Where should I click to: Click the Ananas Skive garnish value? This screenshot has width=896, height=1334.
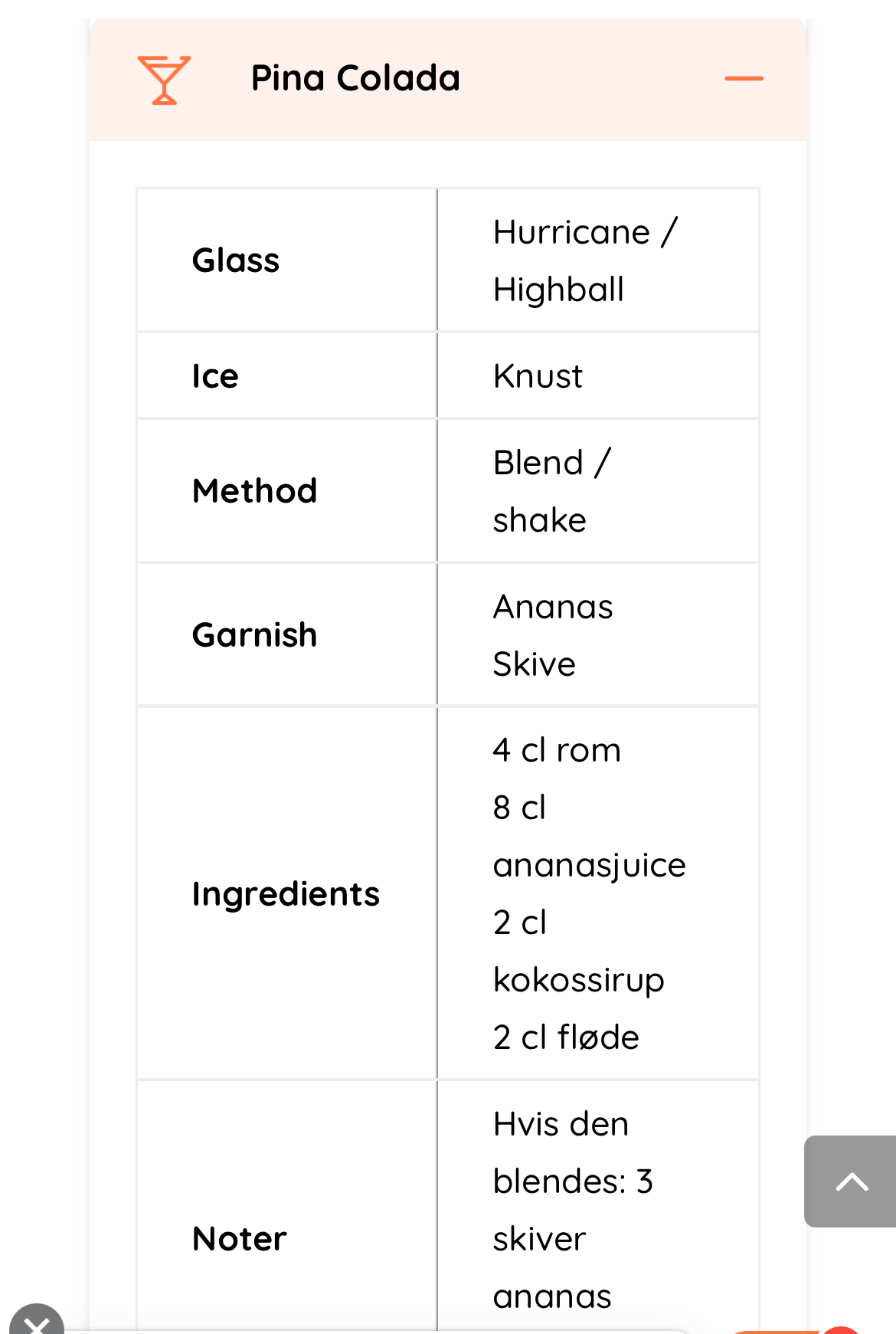click(553, 635)
